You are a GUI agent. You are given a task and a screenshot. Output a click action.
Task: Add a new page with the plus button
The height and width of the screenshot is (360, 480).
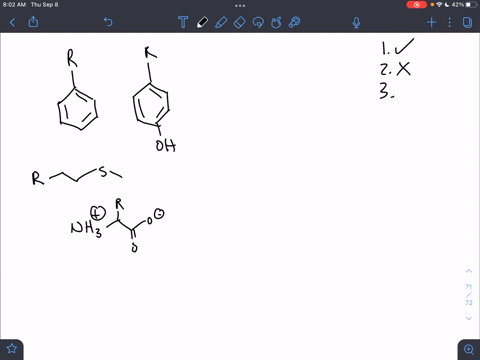click(x=431, y=22)
